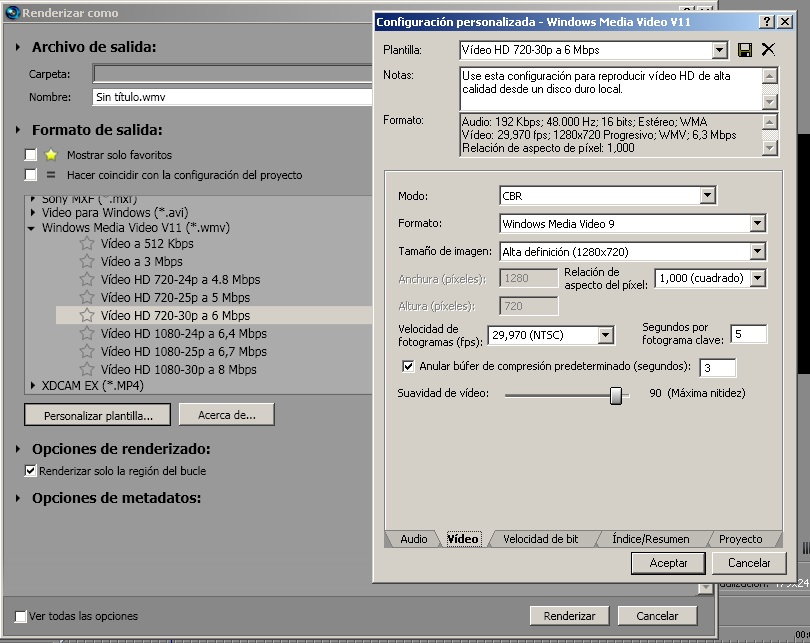Enable Mostrar solo favoritos checkbox
Viewport: 810px width, 643px height.
click(x=31, y=154)
